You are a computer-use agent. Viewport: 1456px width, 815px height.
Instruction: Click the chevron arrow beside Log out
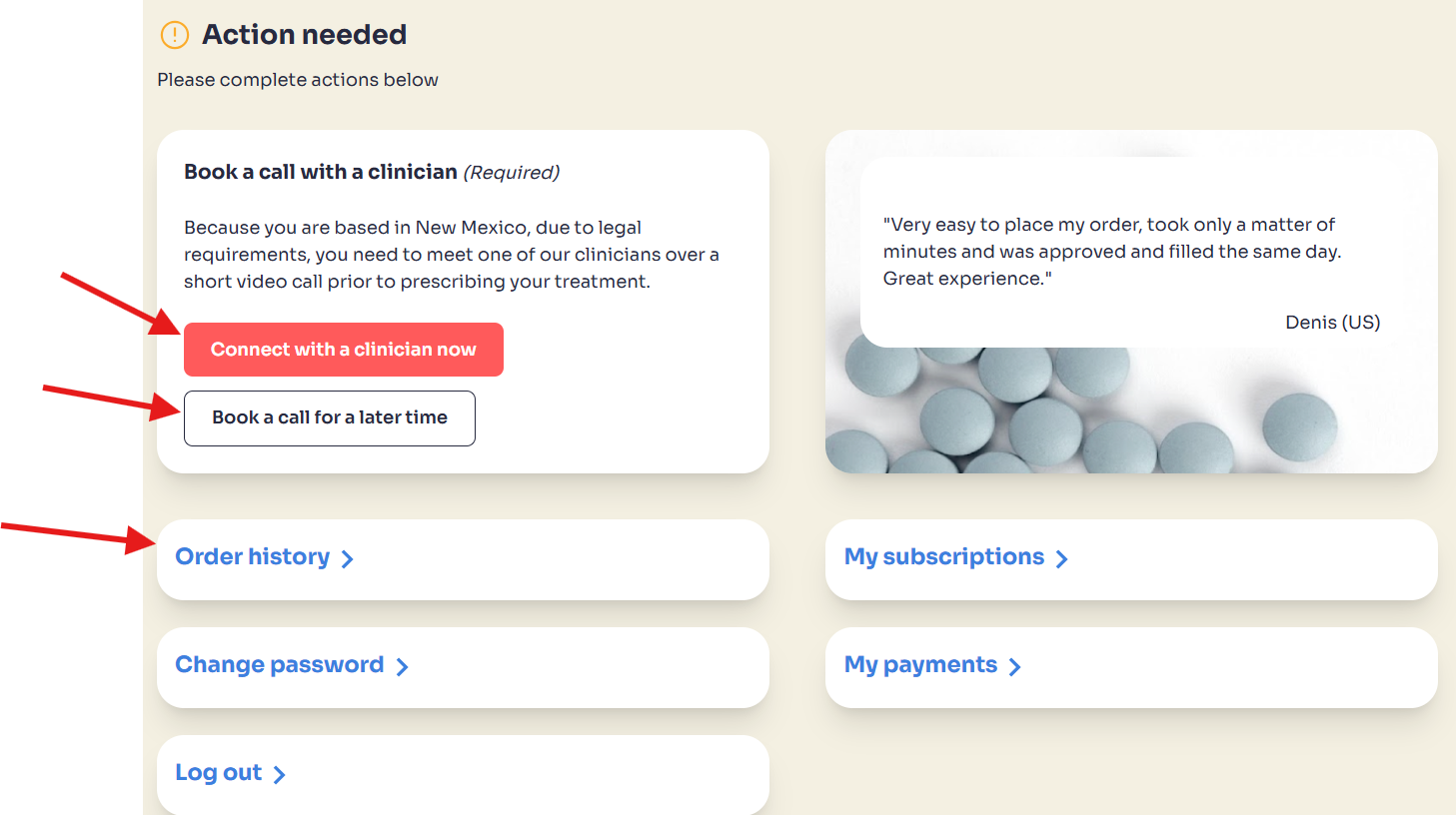click(x=280, y=775)
